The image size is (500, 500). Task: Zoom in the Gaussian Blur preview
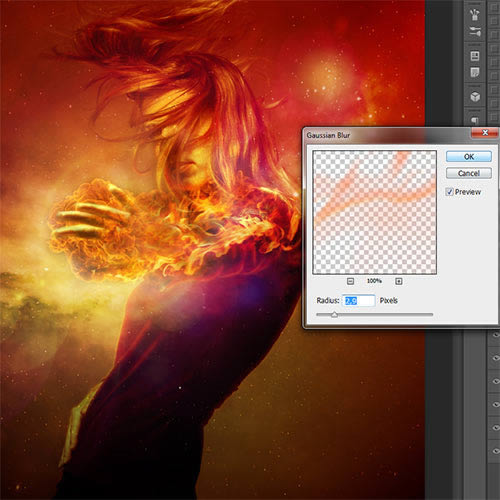coord(399,281)
